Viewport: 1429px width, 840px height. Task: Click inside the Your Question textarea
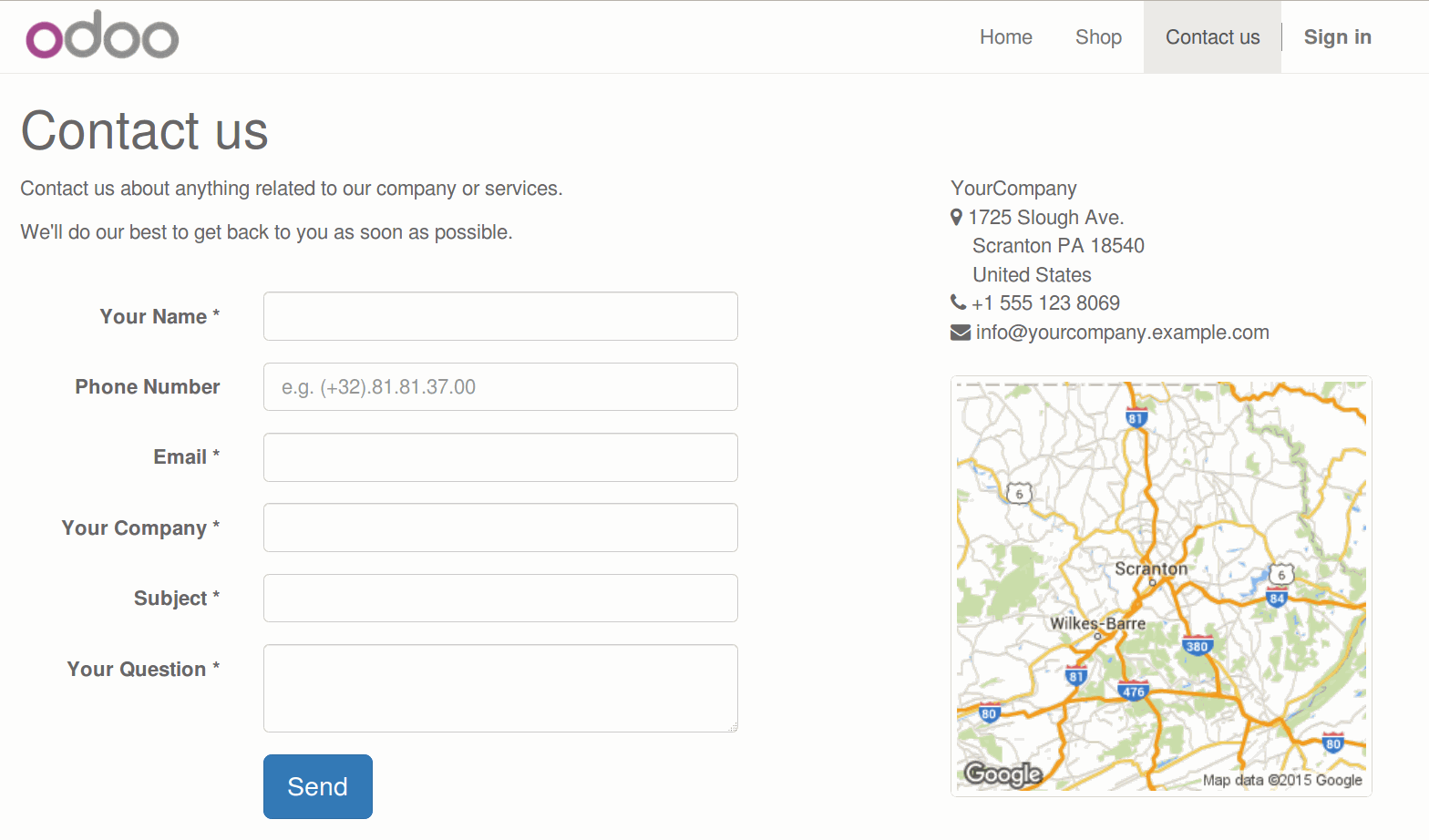(x=500, y=688)
